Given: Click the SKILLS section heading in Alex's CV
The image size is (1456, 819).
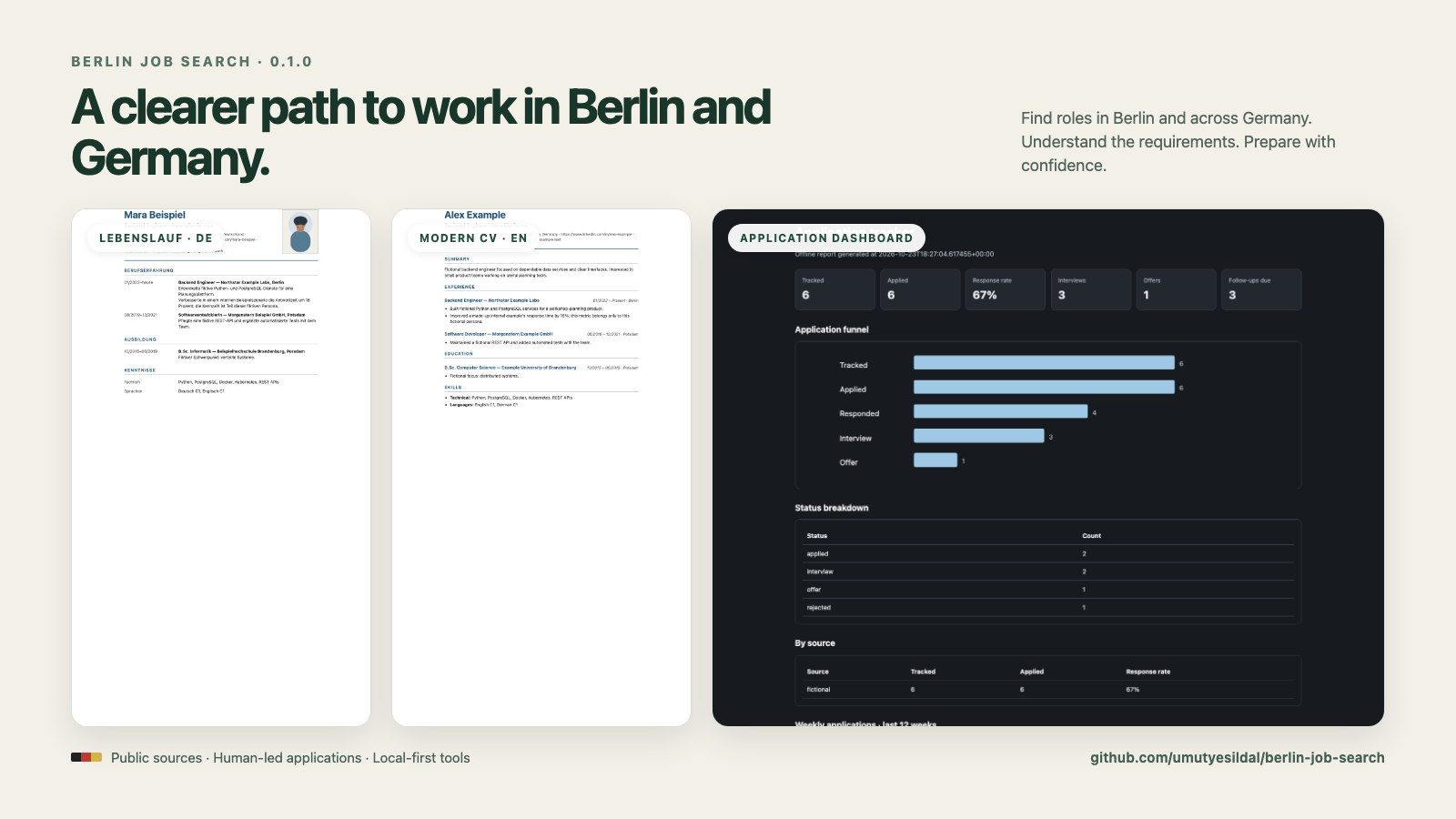Looking at the screenshot, I should tap(453, 388).
